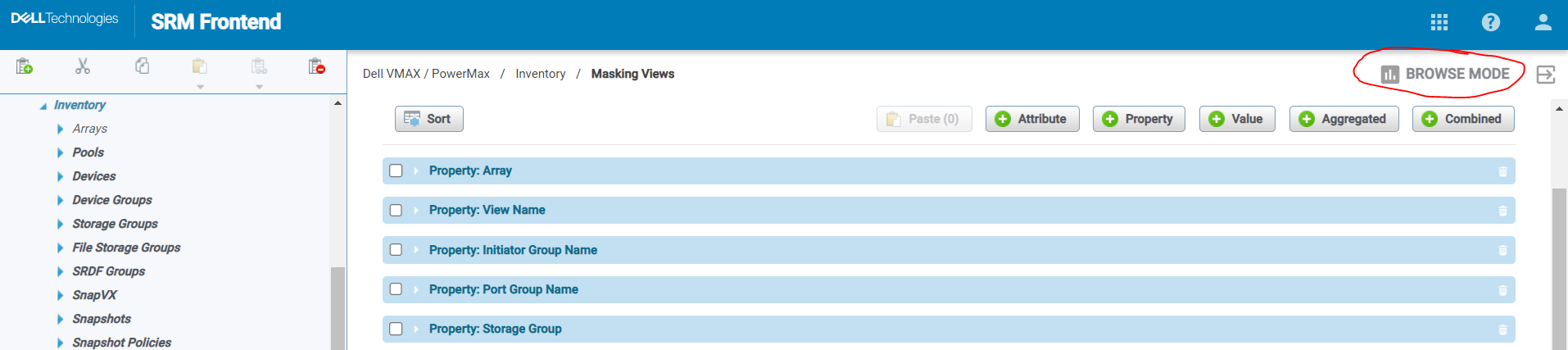The width and height of the screenshot is (1568, 350).
Task: Check the Property: Array checkbox
Action: [396, 170]
